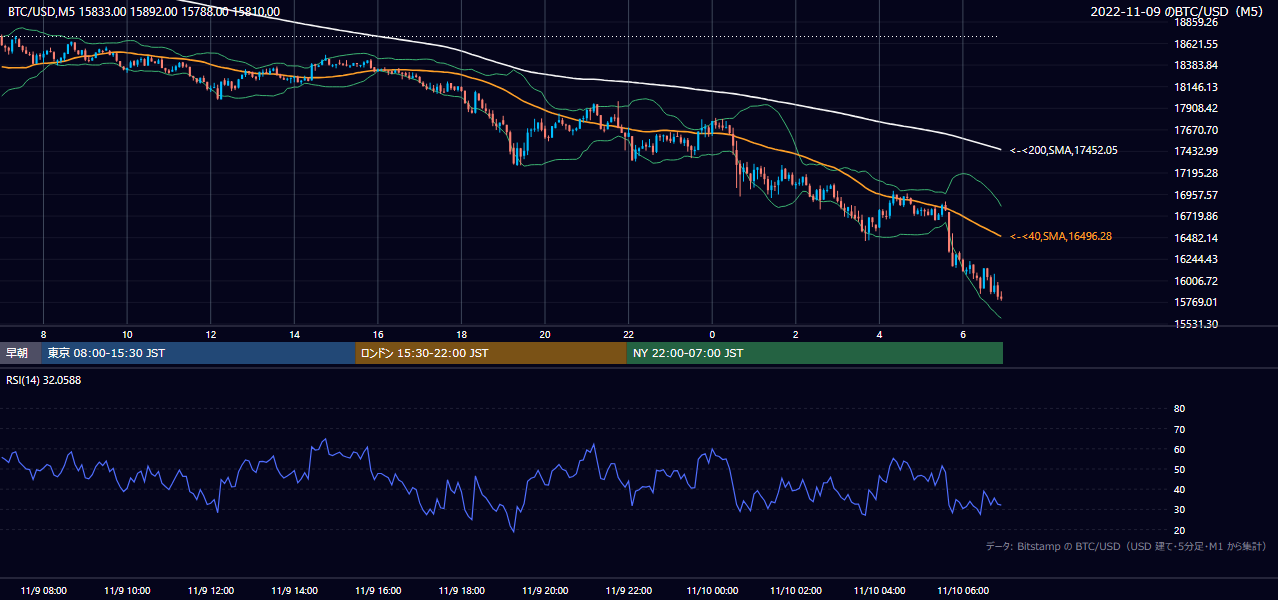Viewport: 1278px width, 600px height.
Task: Click price axis value 17670.70
Action: [x=1195, y=130]
